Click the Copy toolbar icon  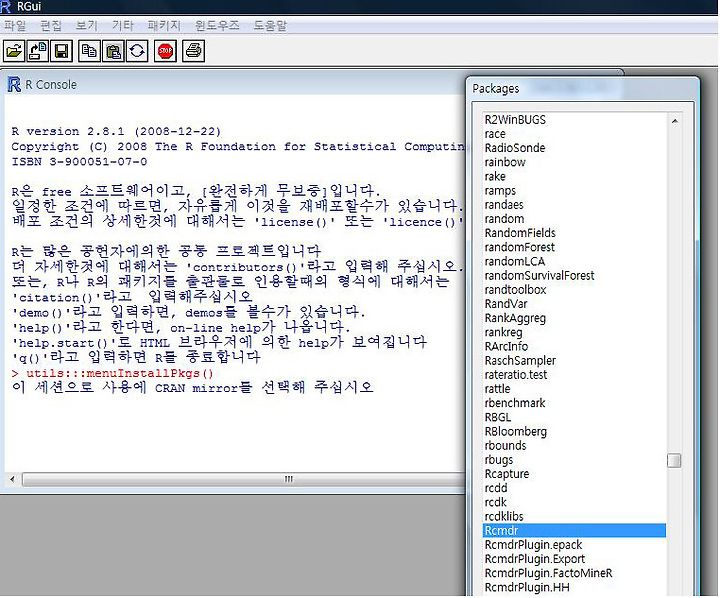(89, 51)
